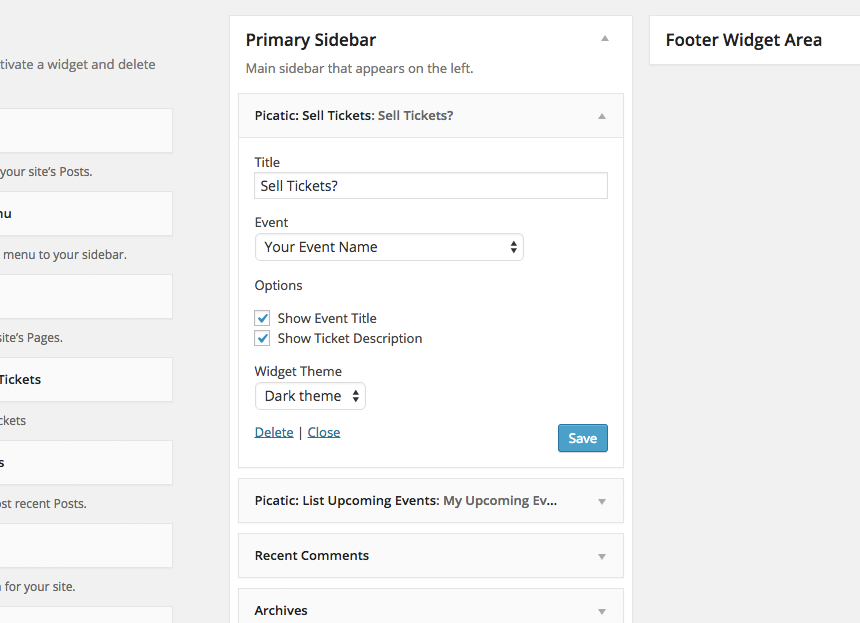This screenshot has height=623, width=860.
Task: Uncheck the Show Event Title checkbox
Action: (x=262, y=318)
